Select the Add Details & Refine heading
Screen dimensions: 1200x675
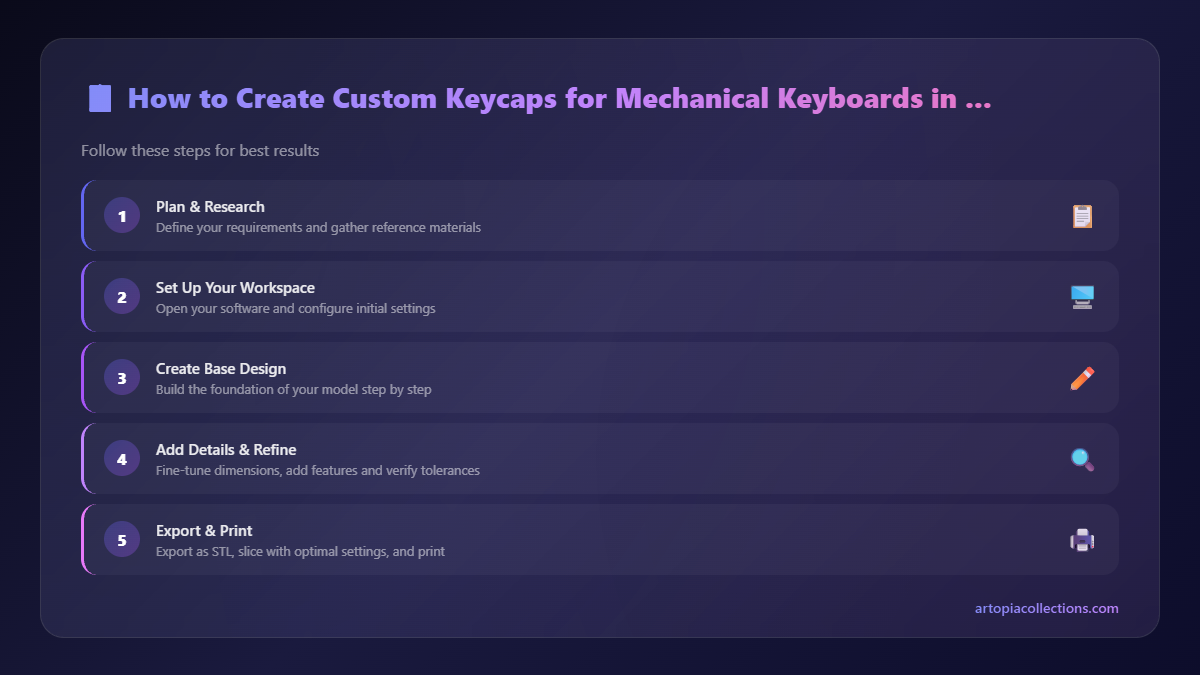click(x=226, y=449)
